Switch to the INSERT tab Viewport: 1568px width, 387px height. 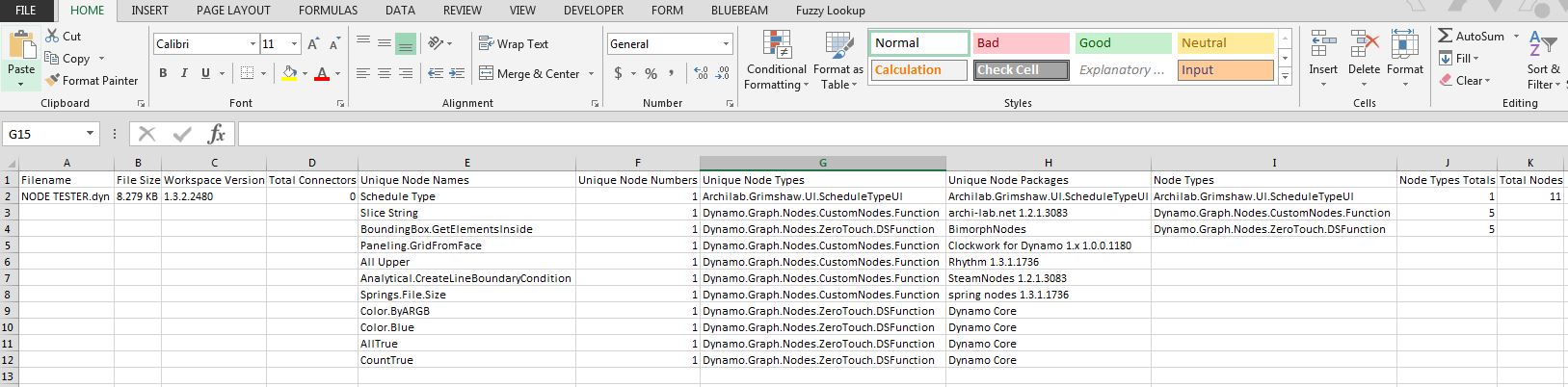pyautogui.click(x=149, y=11)
